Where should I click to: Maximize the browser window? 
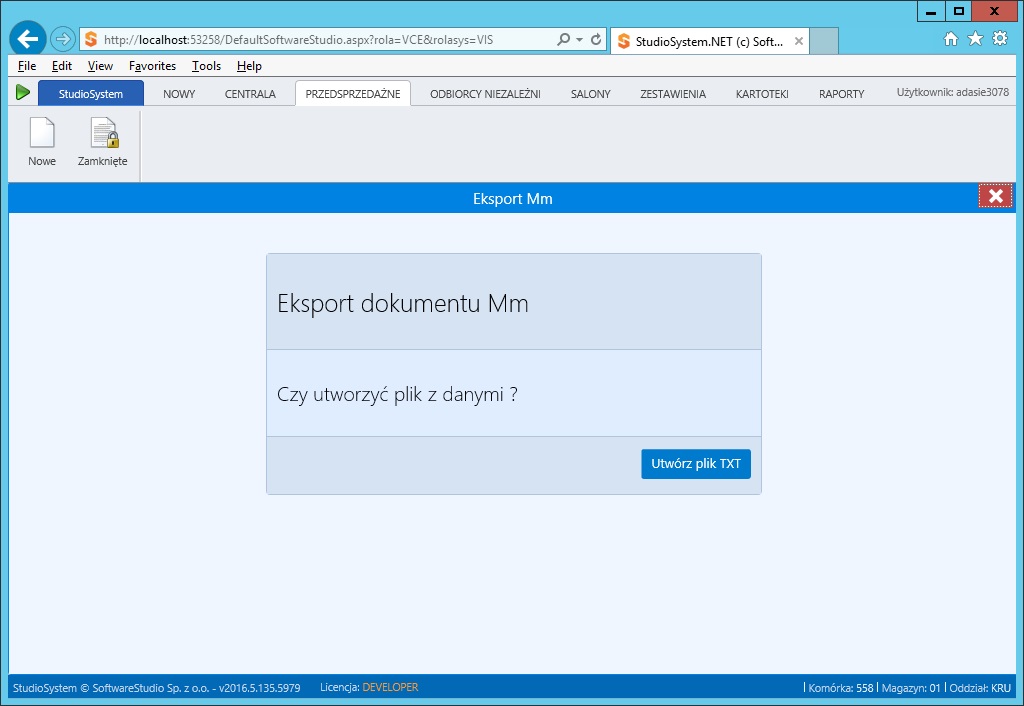pyautogui.click(x=958, y=11)
